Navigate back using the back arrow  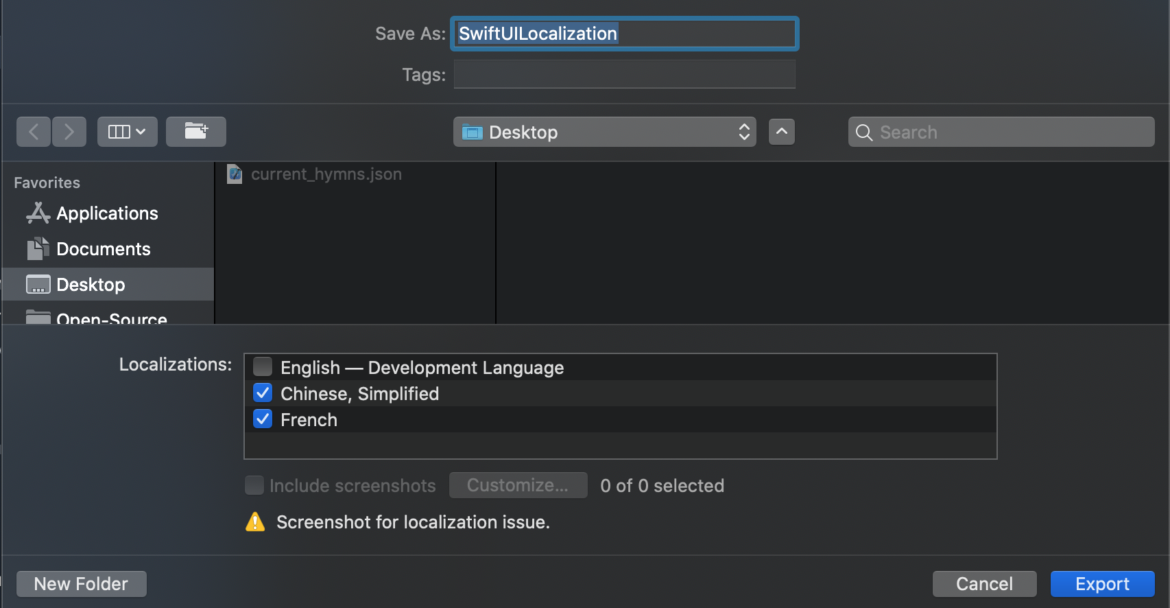click(x=33, y=131)
